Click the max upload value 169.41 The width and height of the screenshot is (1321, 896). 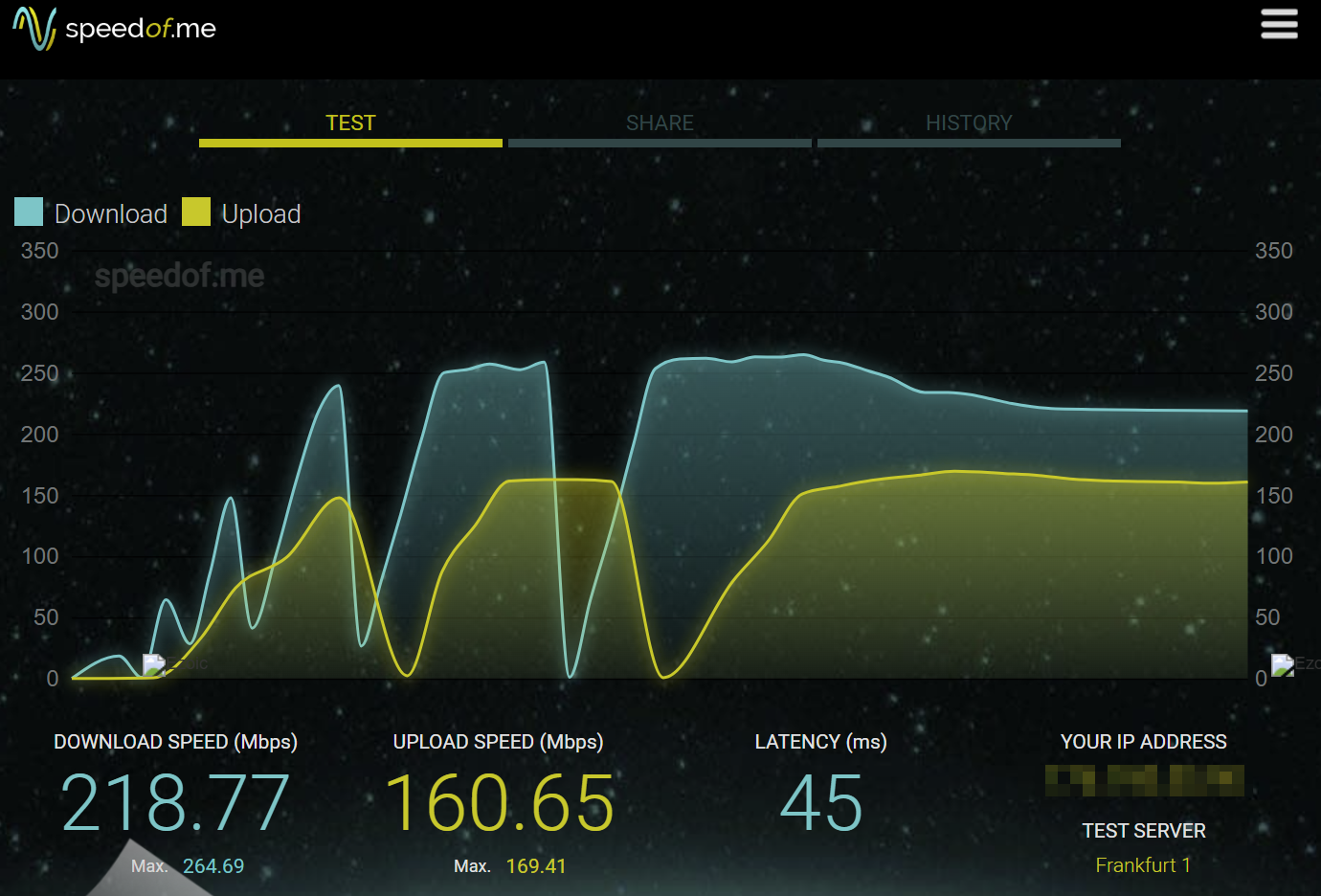[536, 866]
